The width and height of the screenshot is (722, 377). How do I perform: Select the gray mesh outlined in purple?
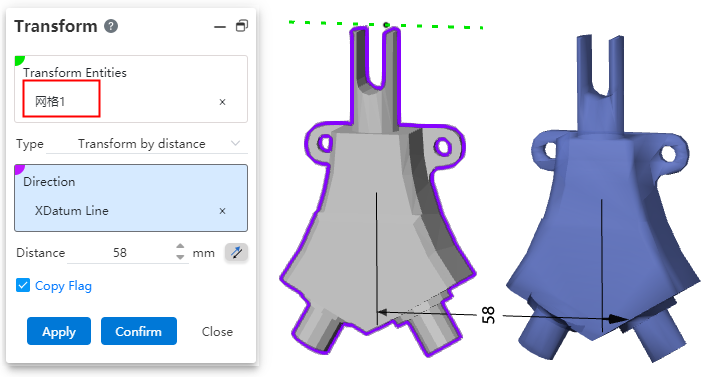tap(376, 191)
